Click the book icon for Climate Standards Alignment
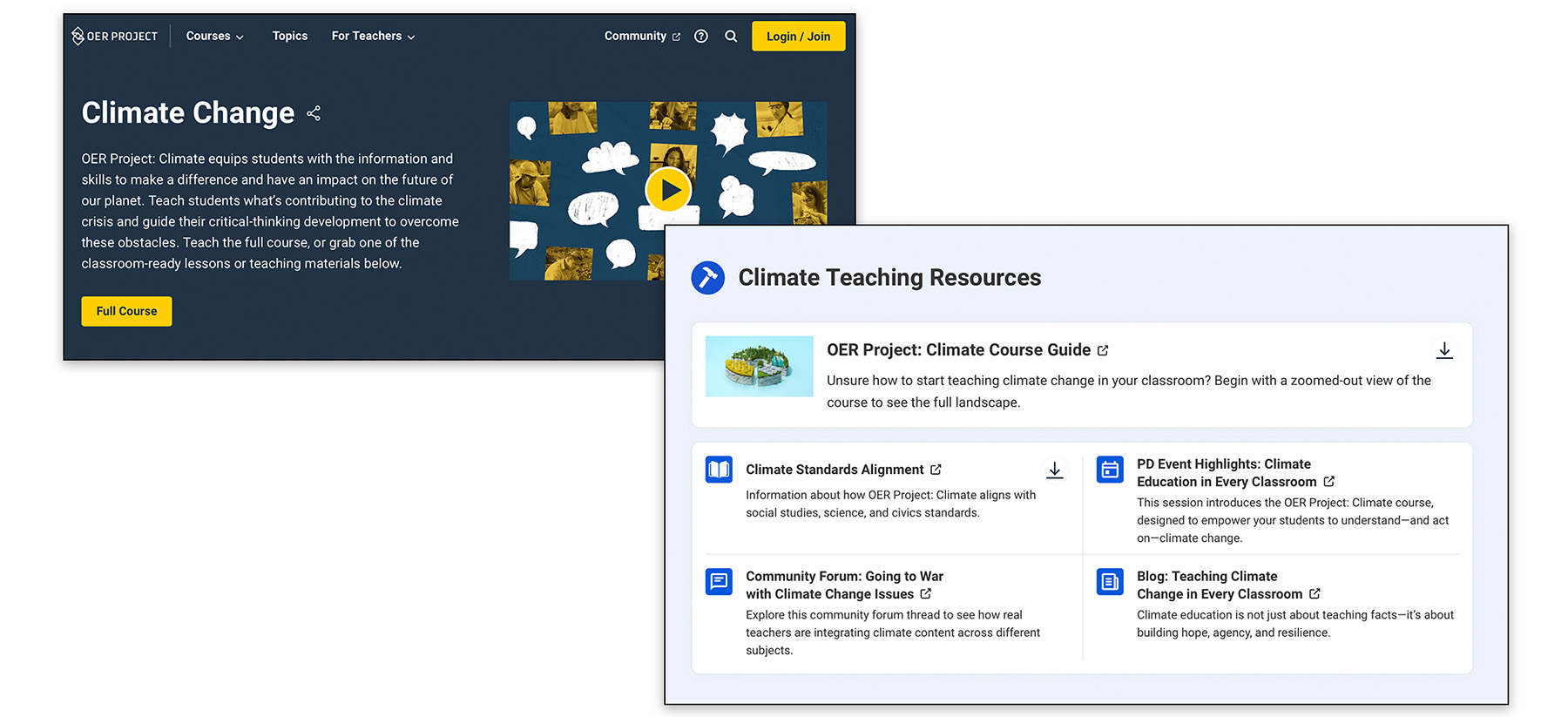Screen dimensions: 1568x717 tap(719, 470)
